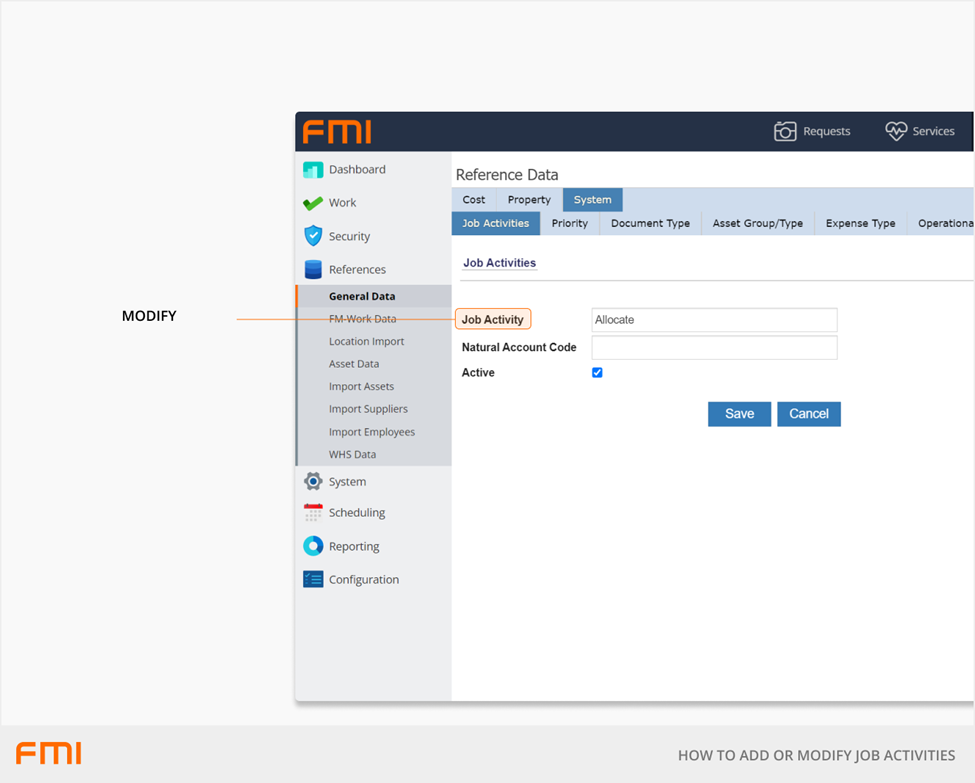Select Import Suppliers in the sidebar
The height and width of the screenshot is (783, 975).
click(368, 409)
